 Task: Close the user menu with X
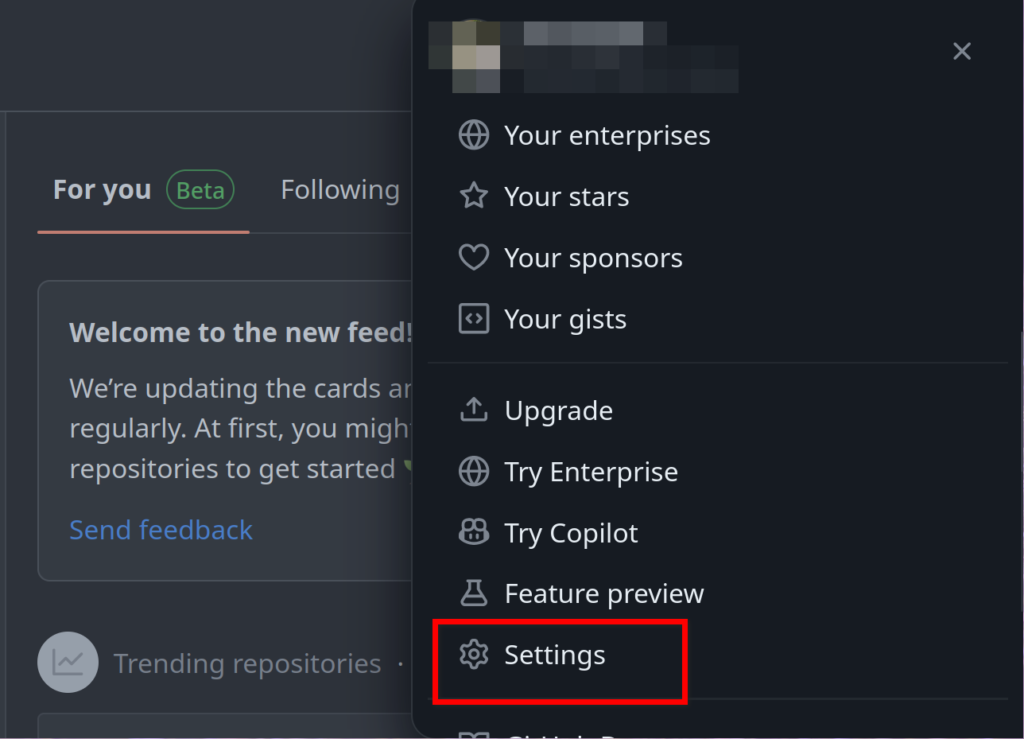[962, 51]
